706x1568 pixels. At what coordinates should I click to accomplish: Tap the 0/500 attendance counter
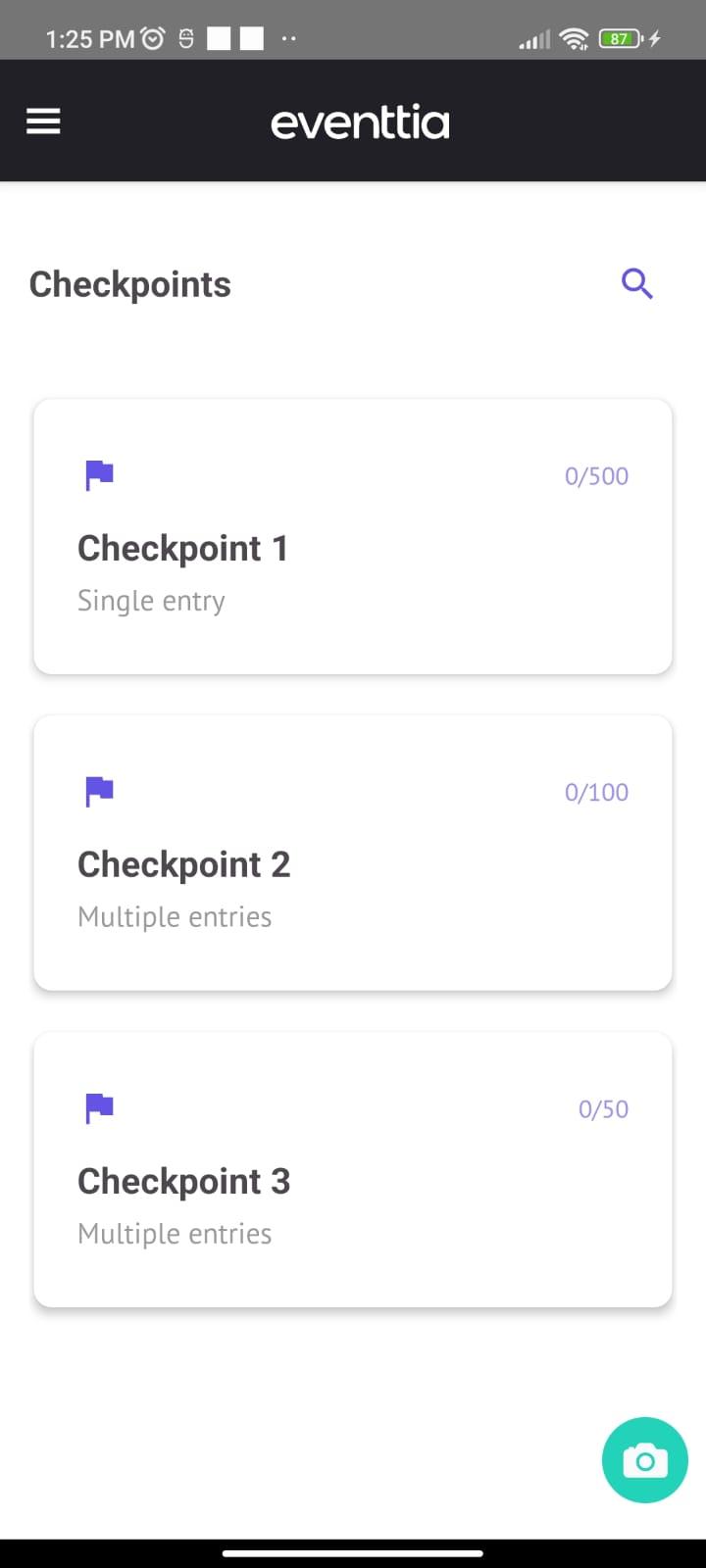coord(596,476)
